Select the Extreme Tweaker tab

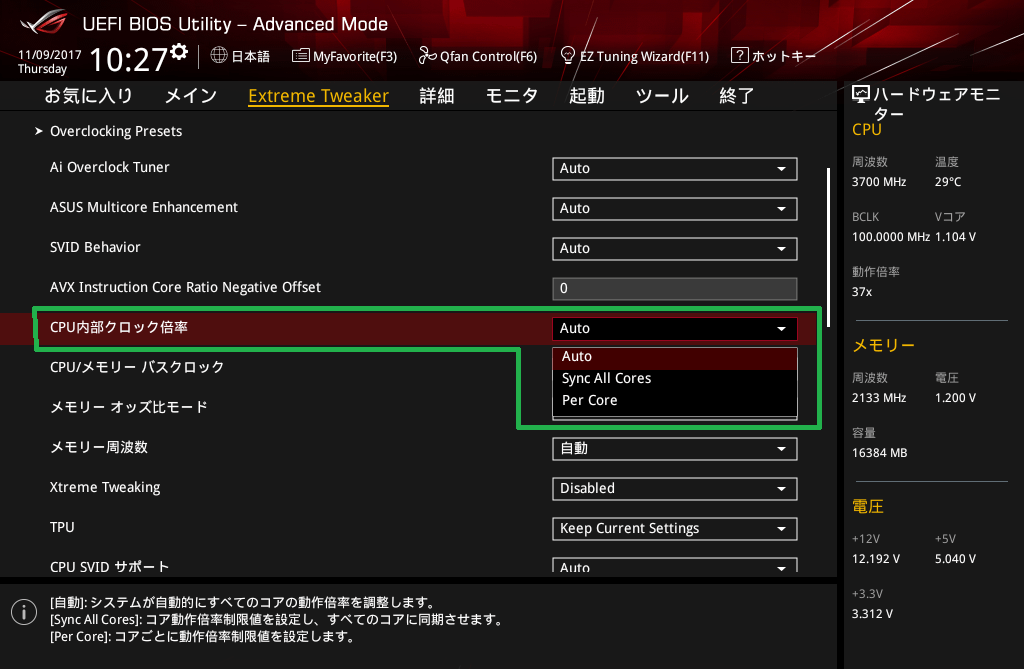pyautogui.click(x=319, y=96)
